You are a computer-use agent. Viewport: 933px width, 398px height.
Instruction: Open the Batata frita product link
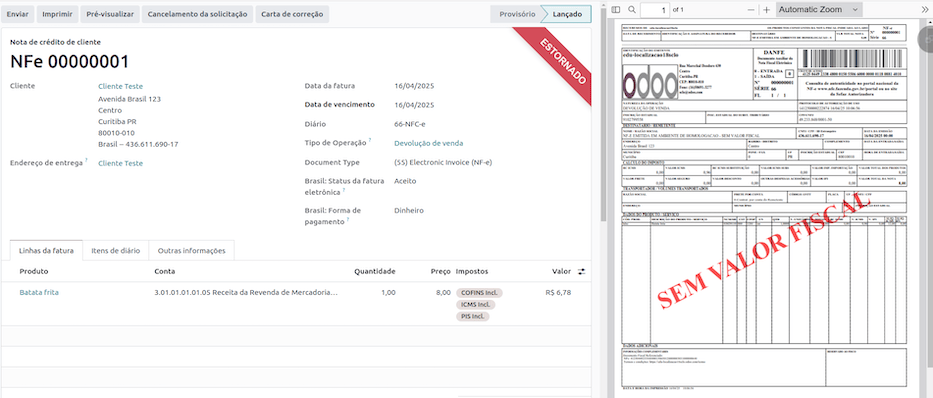[x=39, y=293]
